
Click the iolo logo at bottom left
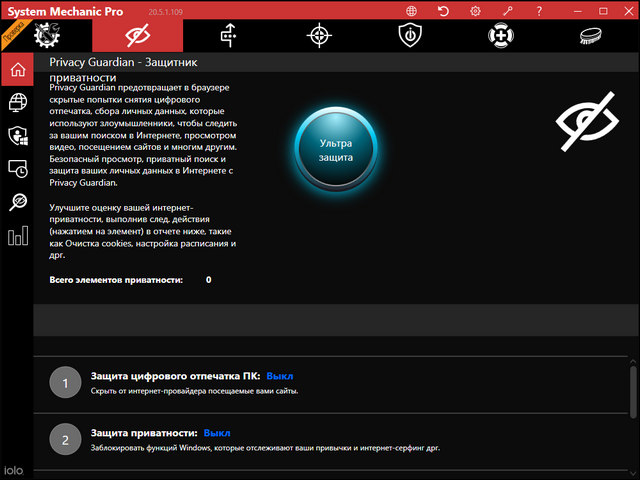(x=13, y=470)
